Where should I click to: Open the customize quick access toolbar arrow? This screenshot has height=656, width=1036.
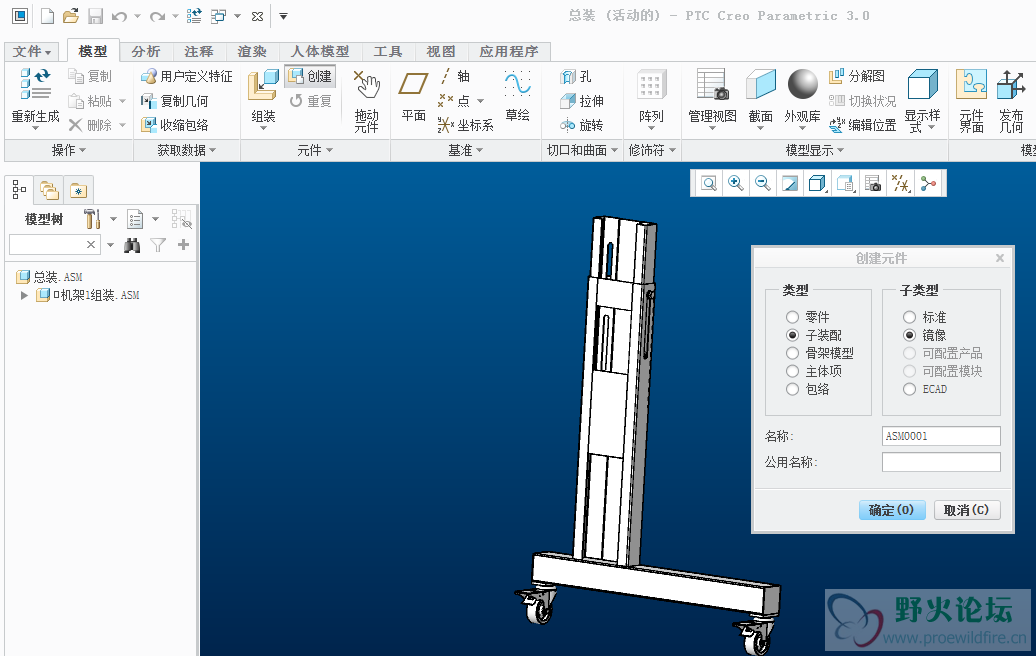[283, 17]
